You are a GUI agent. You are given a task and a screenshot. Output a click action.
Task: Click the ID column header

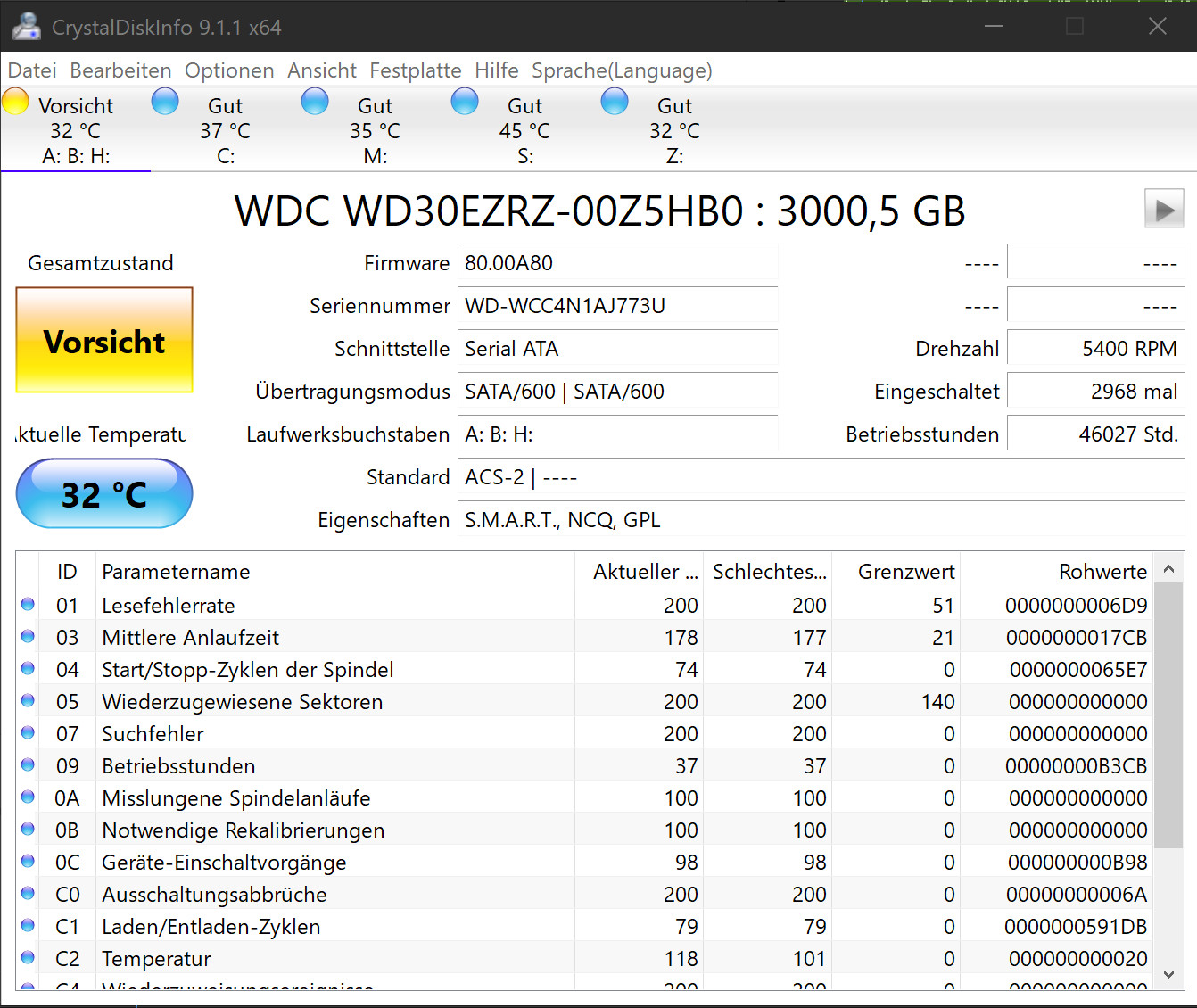67,572
